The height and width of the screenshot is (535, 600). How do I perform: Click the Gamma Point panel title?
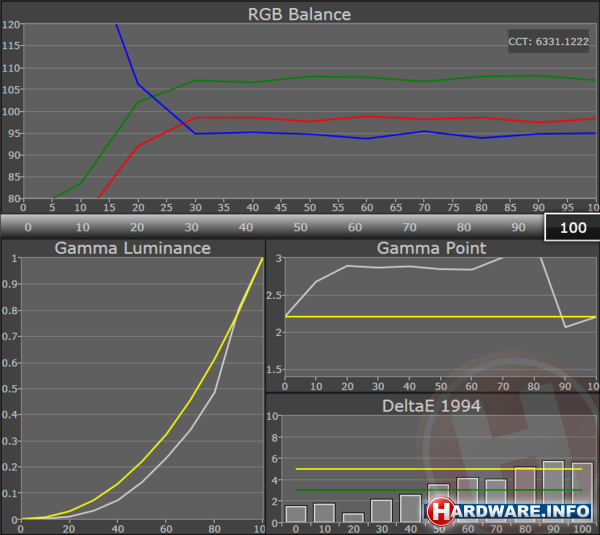coord(432,248)
